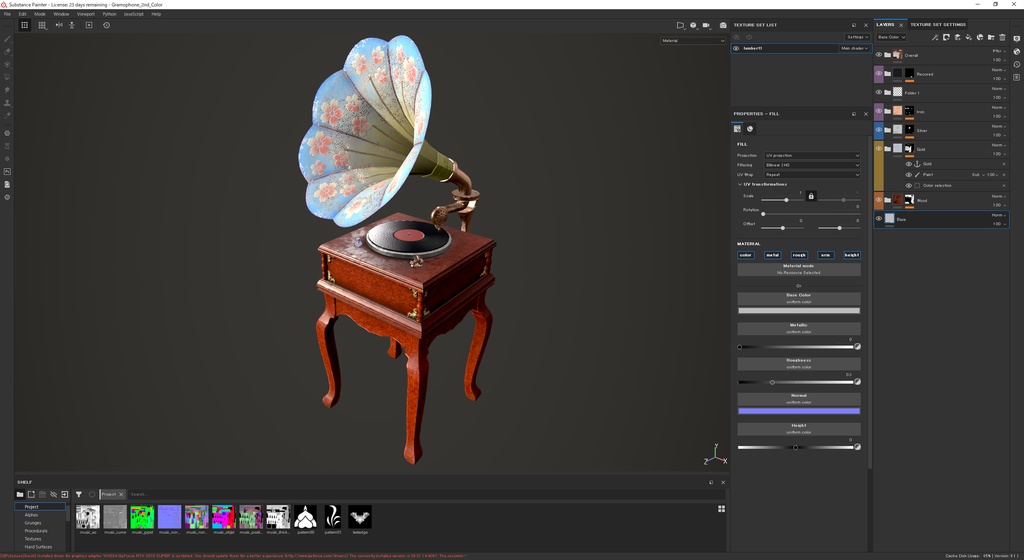Collapse the UV transformations section
1024x560 pixels.
tap(740, 185)
